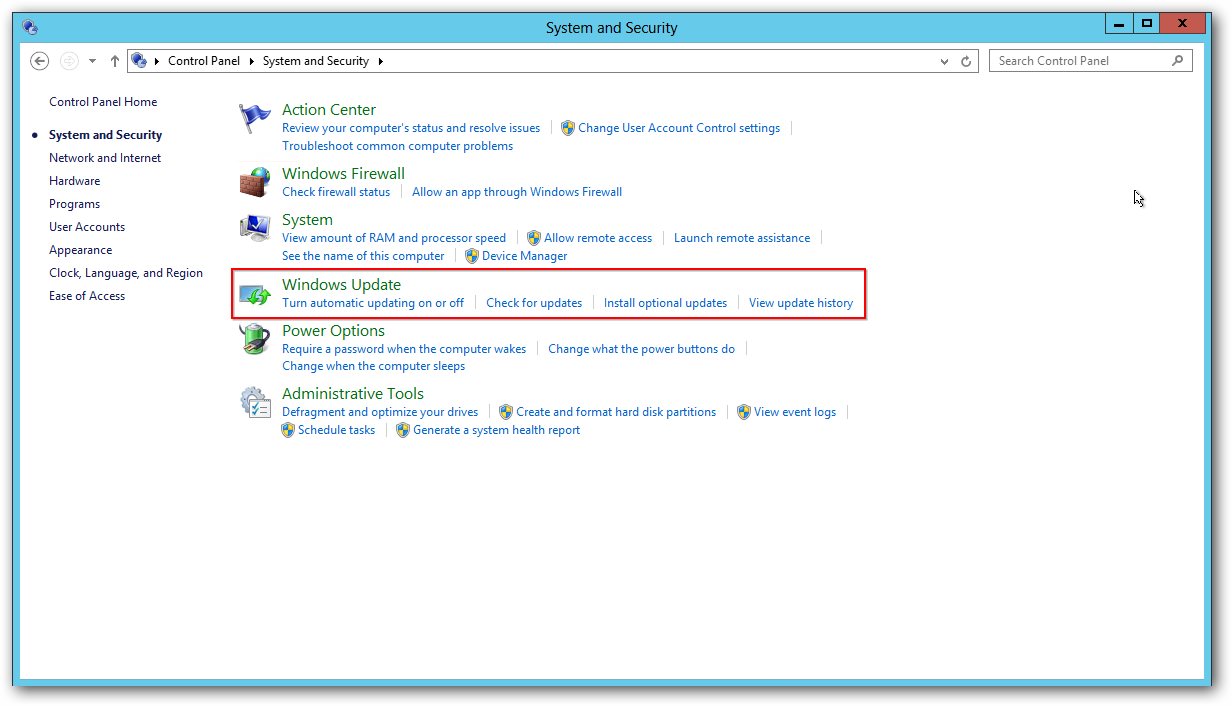This screenshot has height=706, width=1232.
Task: Expand the arrow before Control Panel breadcrumb
Action: tap(157, 61)
